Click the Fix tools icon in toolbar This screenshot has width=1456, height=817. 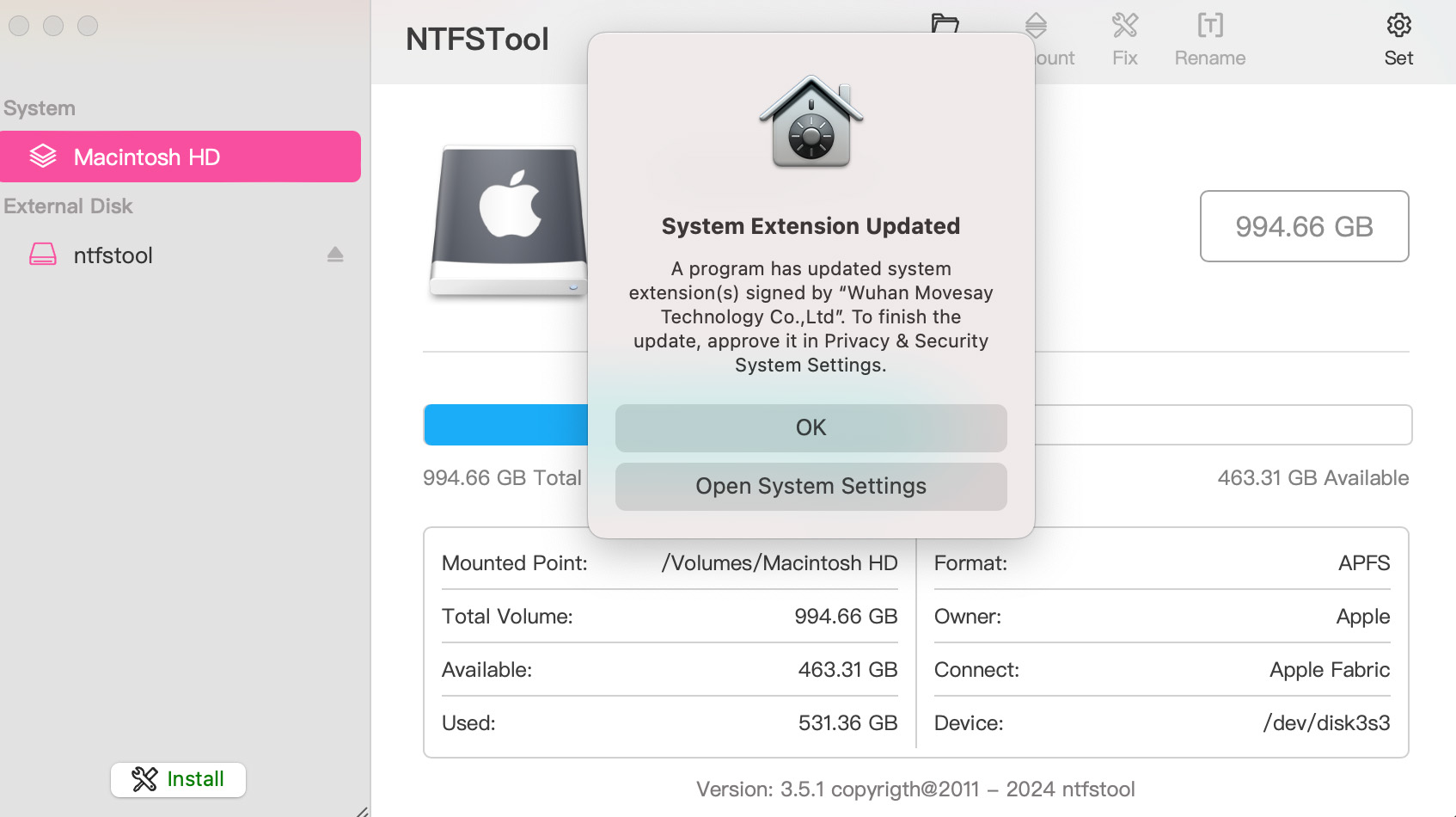(1124, 27)
